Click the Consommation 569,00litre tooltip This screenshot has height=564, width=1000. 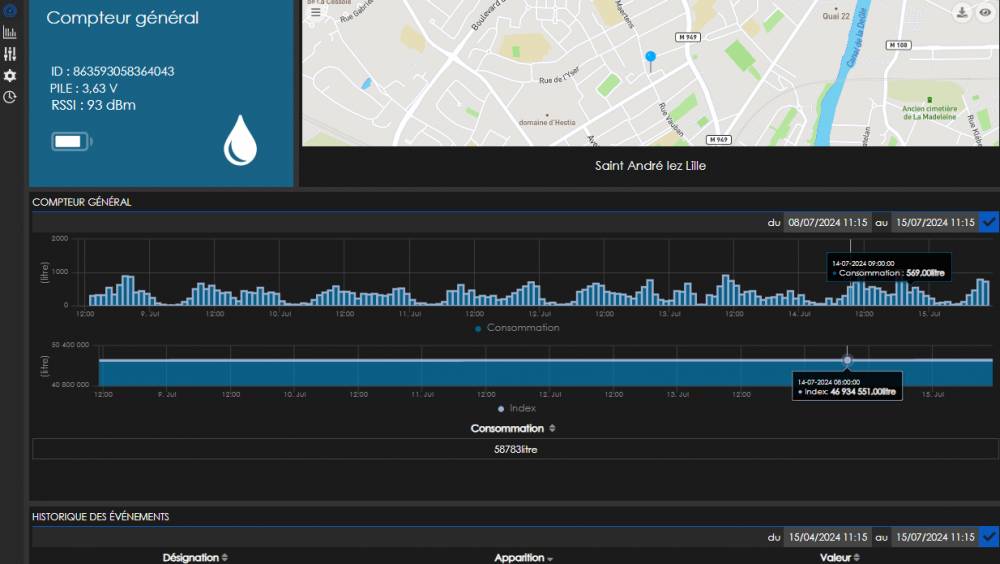point(889,268)
